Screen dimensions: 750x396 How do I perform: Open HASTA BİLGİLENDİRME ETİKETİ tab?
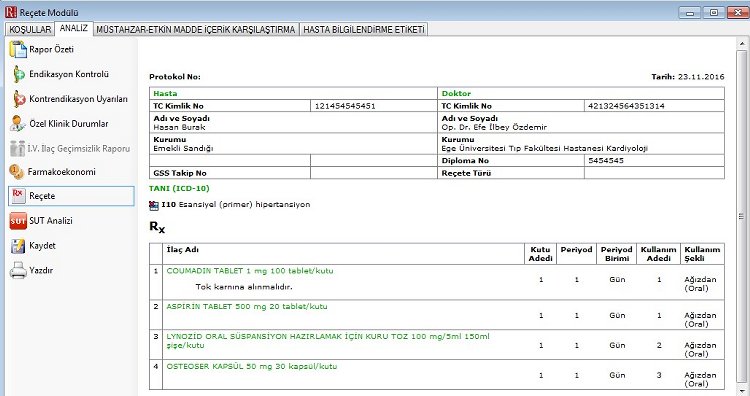[364, 29]
